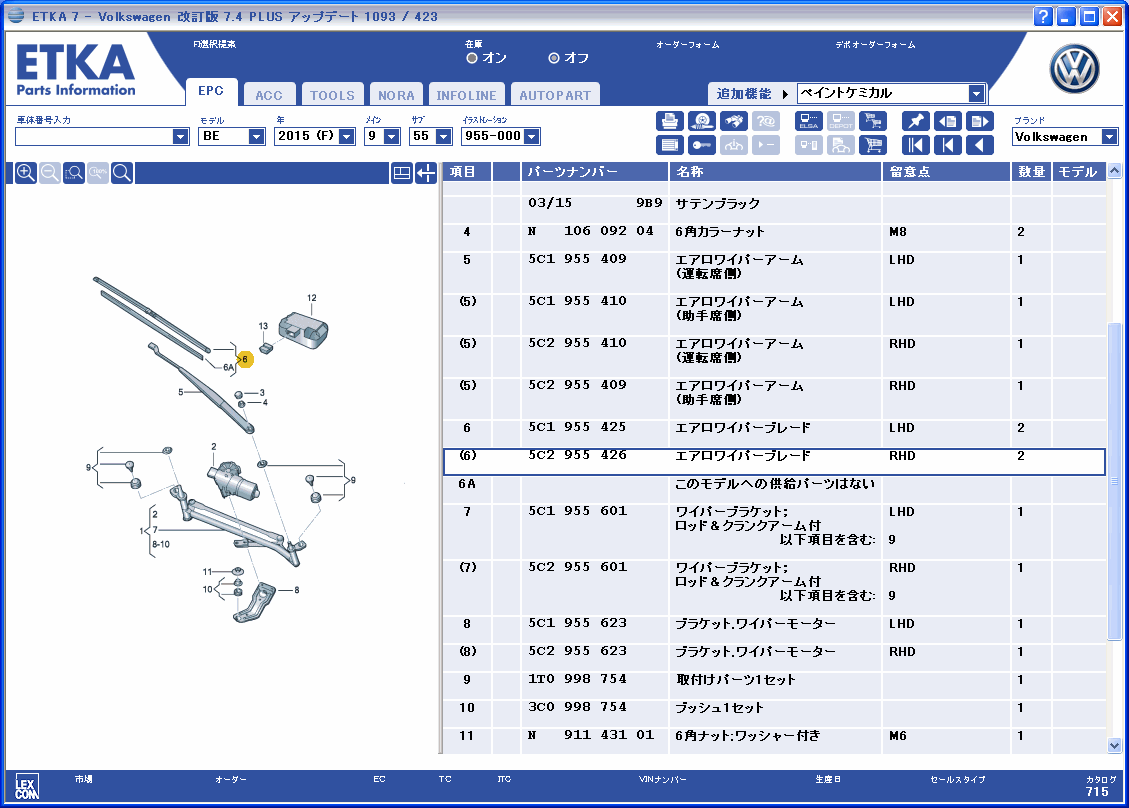Select the オフ stock radio button
Image resolution: width=1129 pixels, height=808 pixels.
554,58
